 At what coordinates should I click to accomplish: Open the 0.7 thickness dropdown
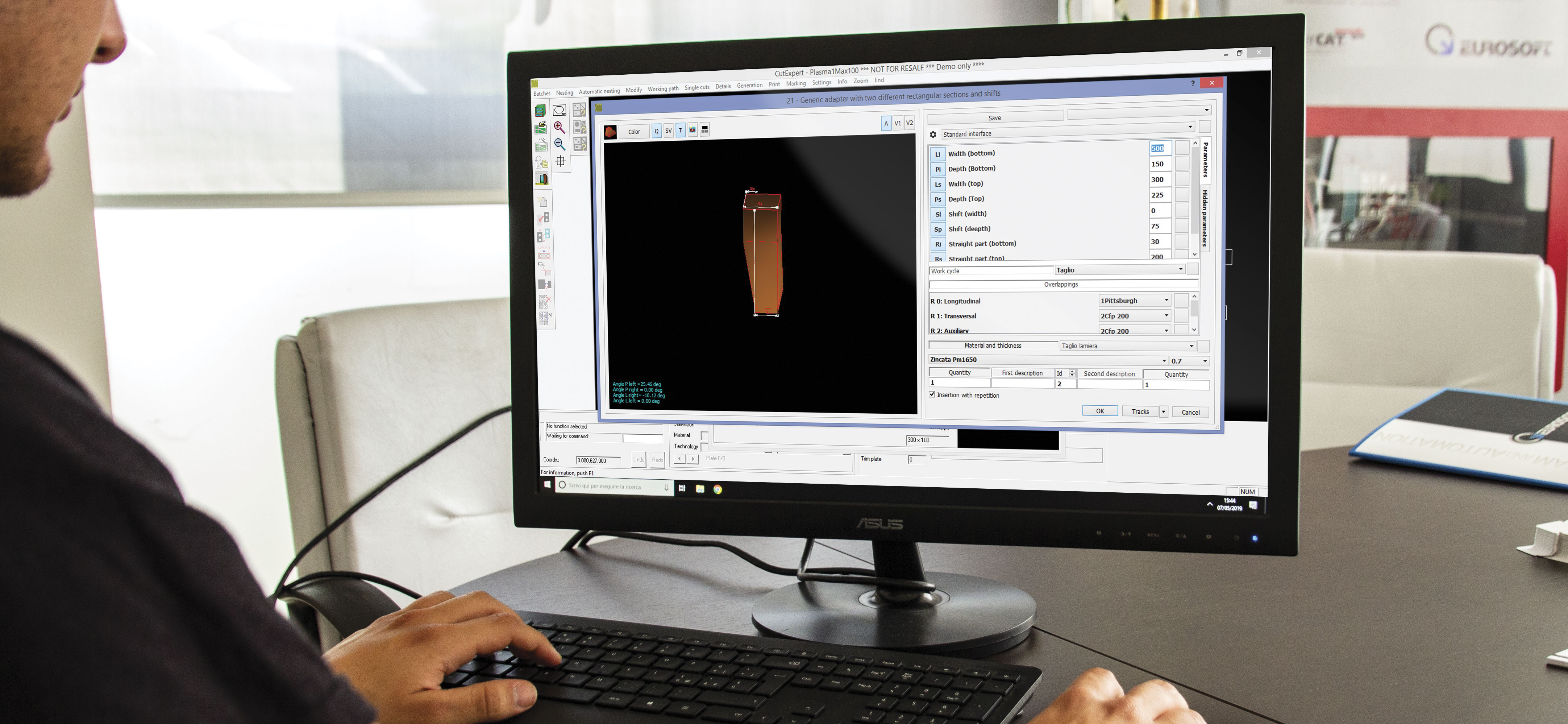(x=1189, y=361)
